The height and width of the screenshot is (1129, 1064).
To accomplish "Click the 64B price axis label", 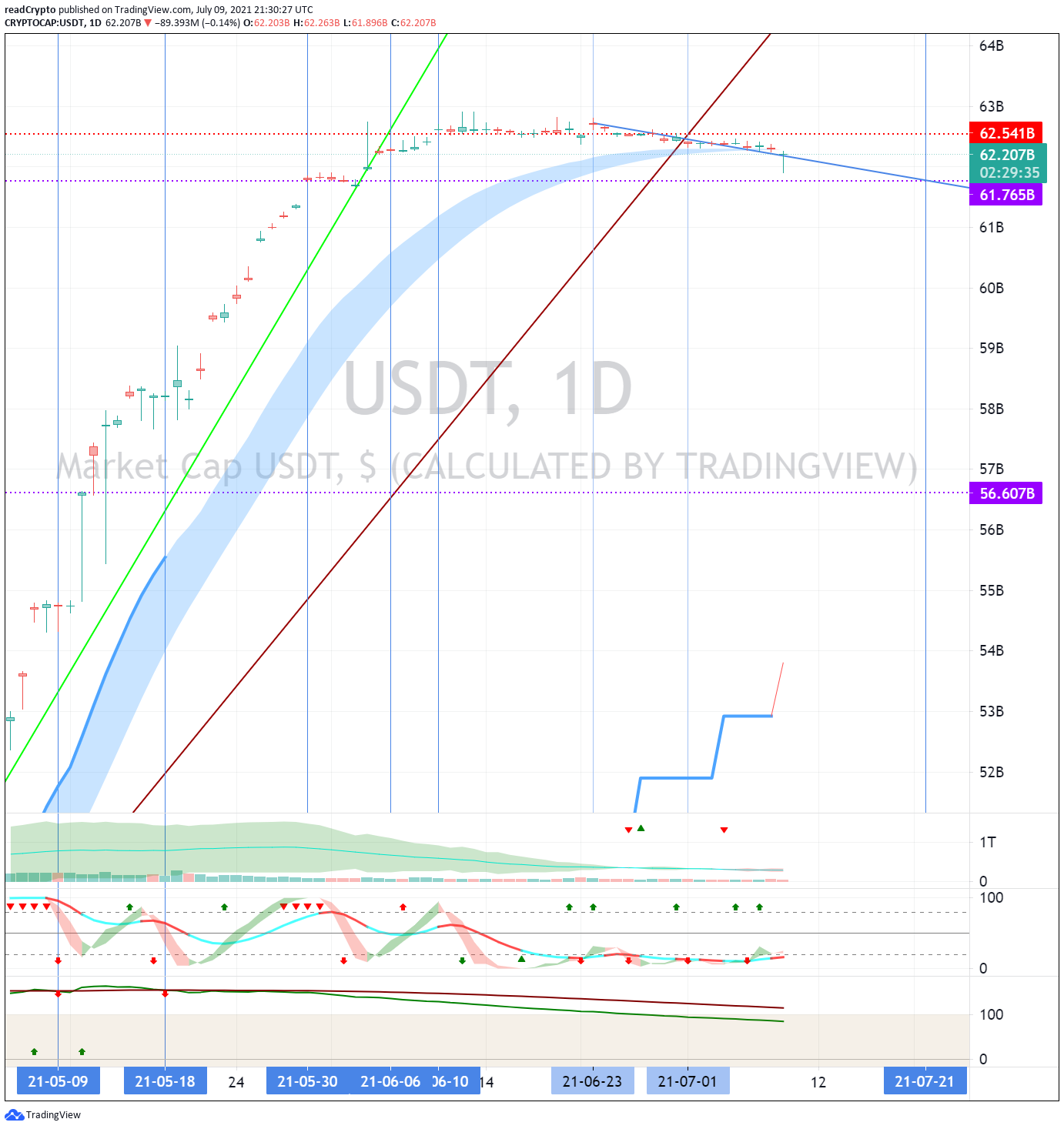I will click(992, 46).
